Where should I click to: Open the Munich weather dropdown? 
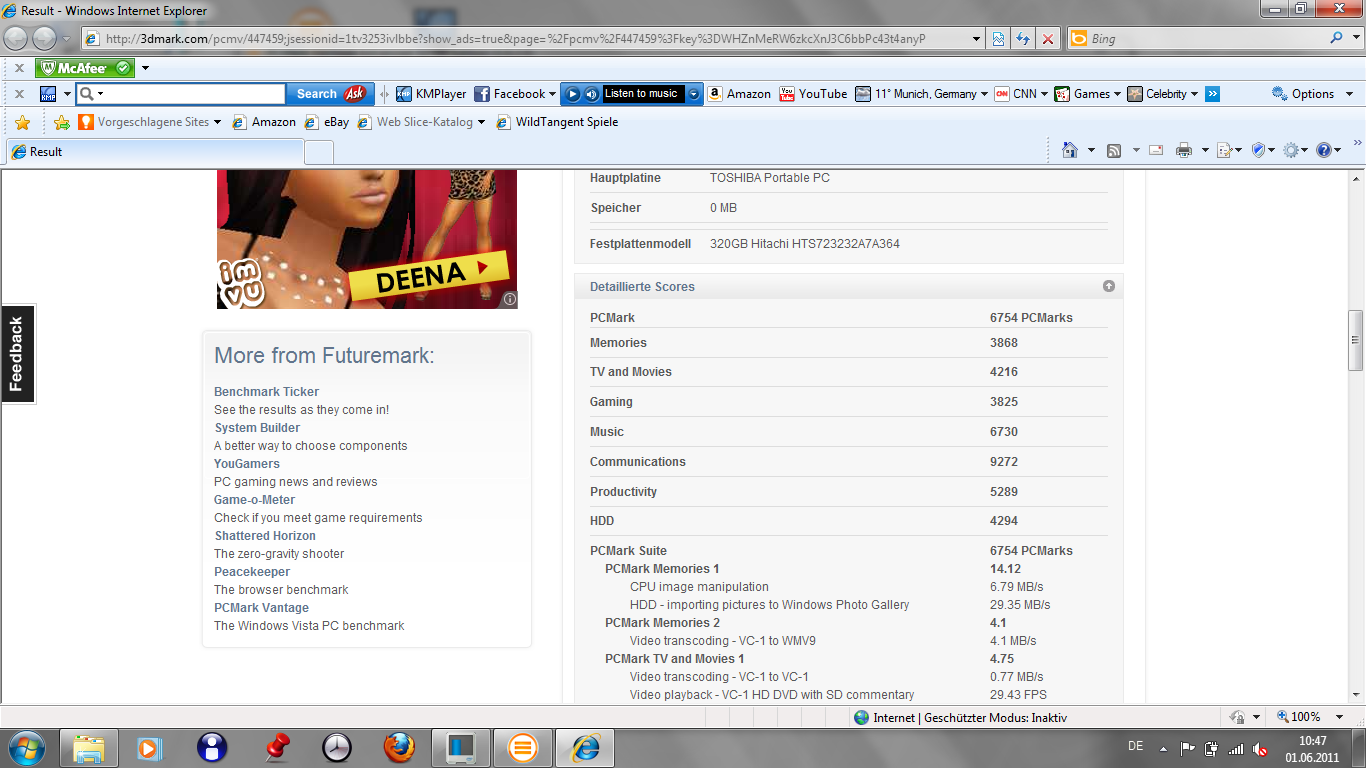pyautogui.click(x=985, y=94)
